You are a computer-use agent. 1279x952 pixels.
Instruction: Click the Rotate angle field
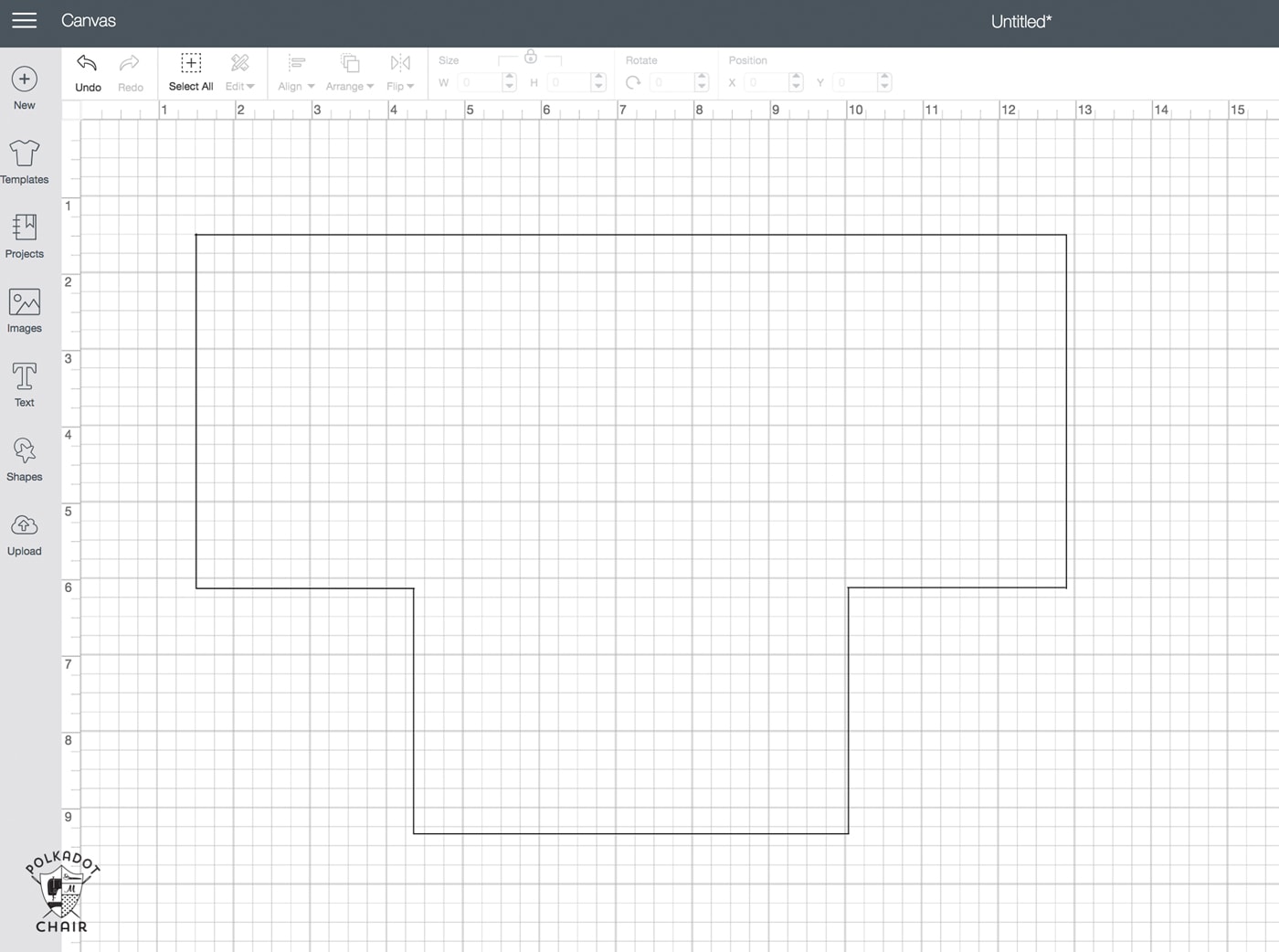(x=672, y=83)
